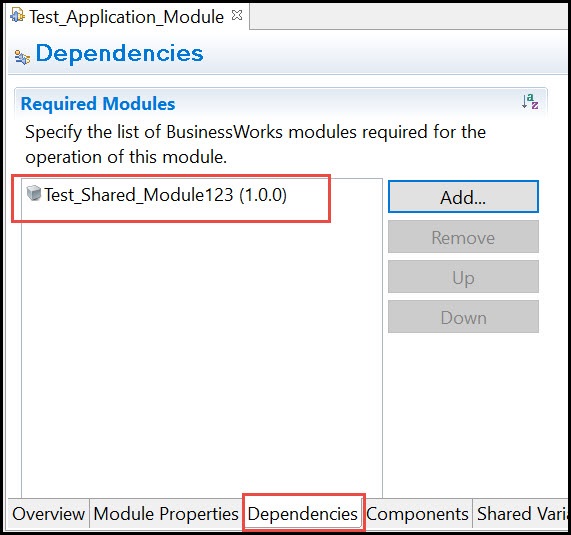Open the Shared Variables tab

[521, 514]
